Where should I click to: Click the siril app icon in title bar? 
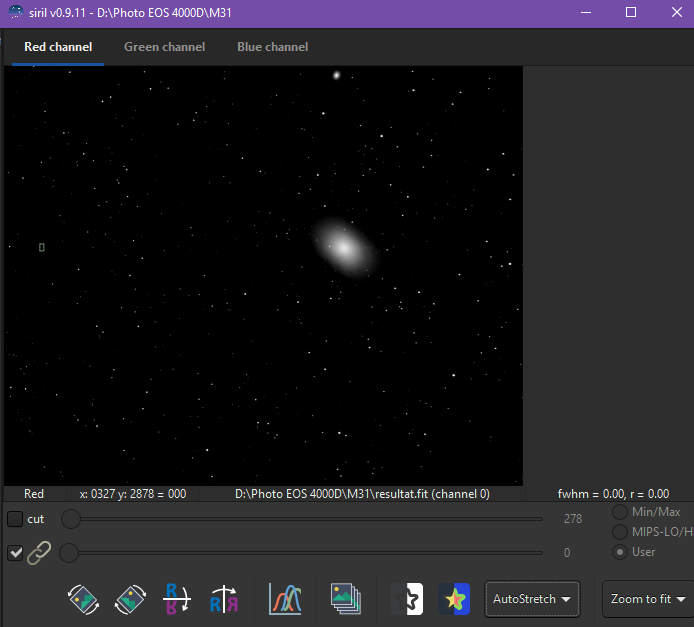coord(15,12)
